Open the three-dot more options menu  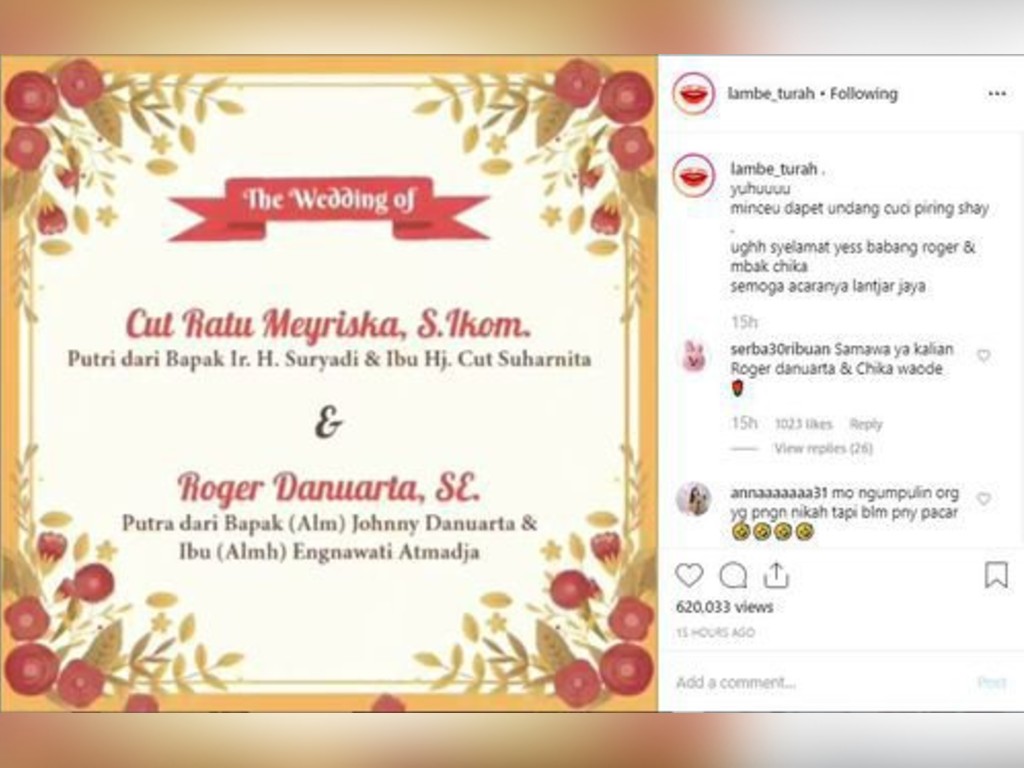pyautogui.click(x=997, y=94)
